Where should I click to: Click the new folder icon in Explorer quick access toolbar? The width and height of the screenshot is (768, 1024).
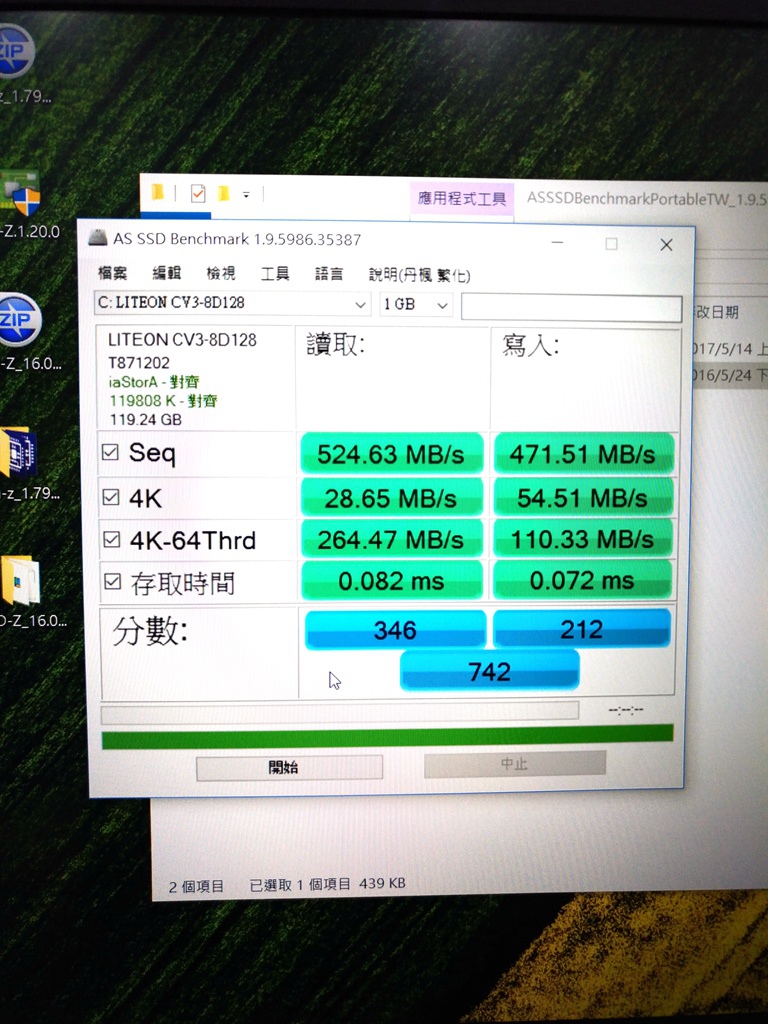(x=223, y=193)
